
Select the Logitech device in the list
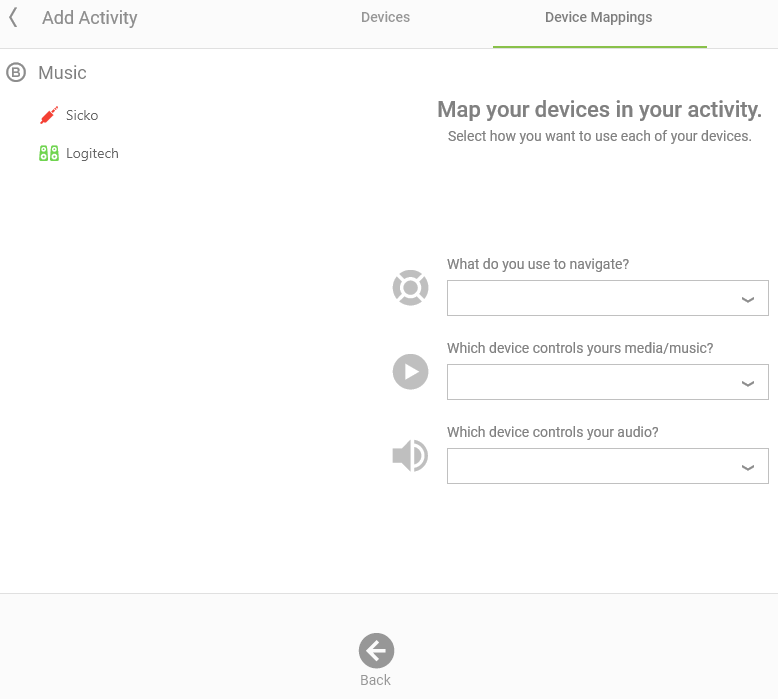[x=92, y=154]
